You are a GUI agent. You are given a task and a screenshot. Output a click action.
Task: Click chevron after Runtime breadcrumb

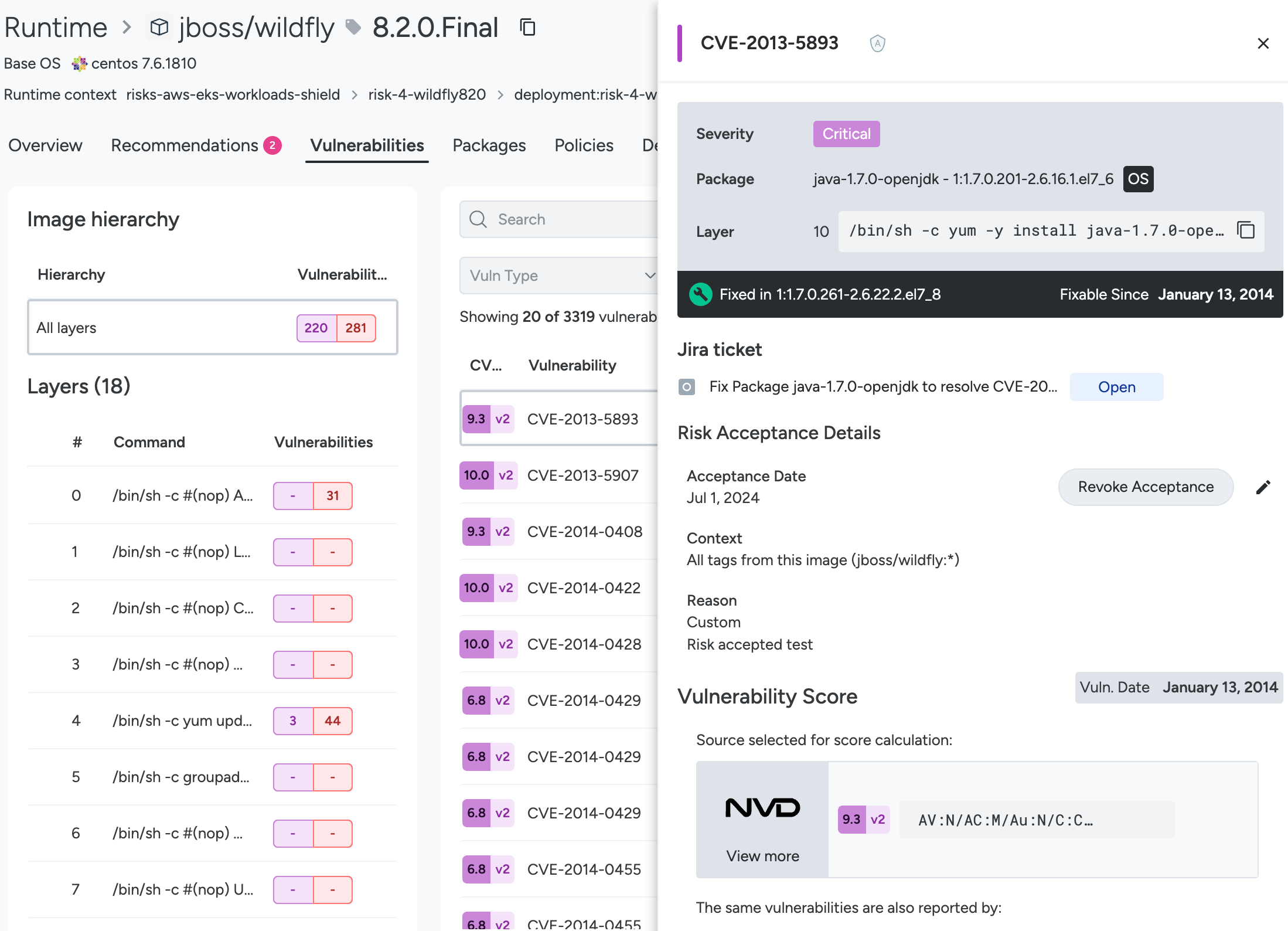(127, 28)
